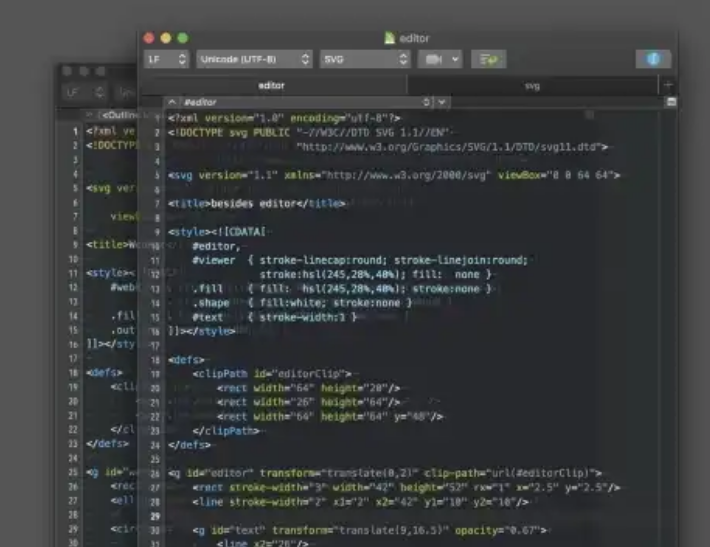Click 'width="26"' rect on line 21
Screen dimensions: 710x547
tap(284, 403)
